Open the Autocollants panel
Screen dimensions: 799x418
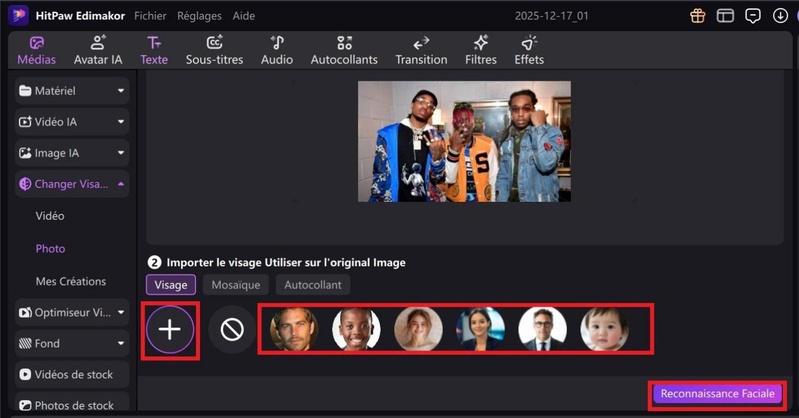[x=344, y=50]
